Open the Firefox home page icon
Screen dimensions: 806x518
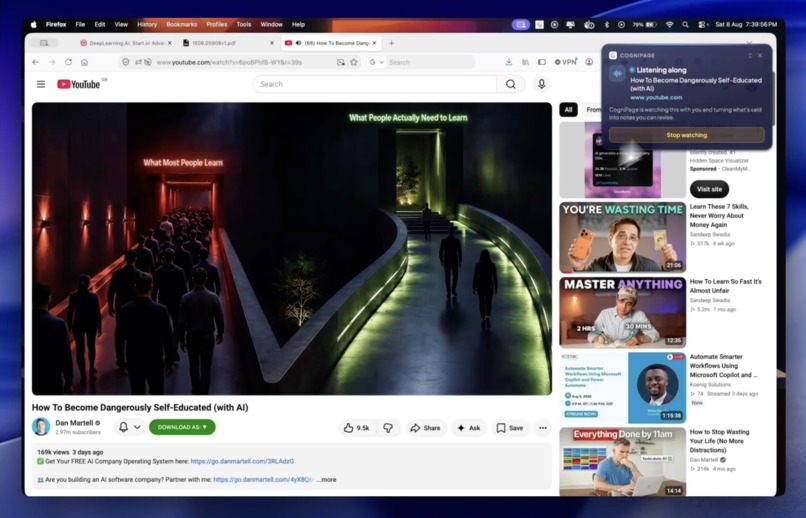(x=84, y=62)
